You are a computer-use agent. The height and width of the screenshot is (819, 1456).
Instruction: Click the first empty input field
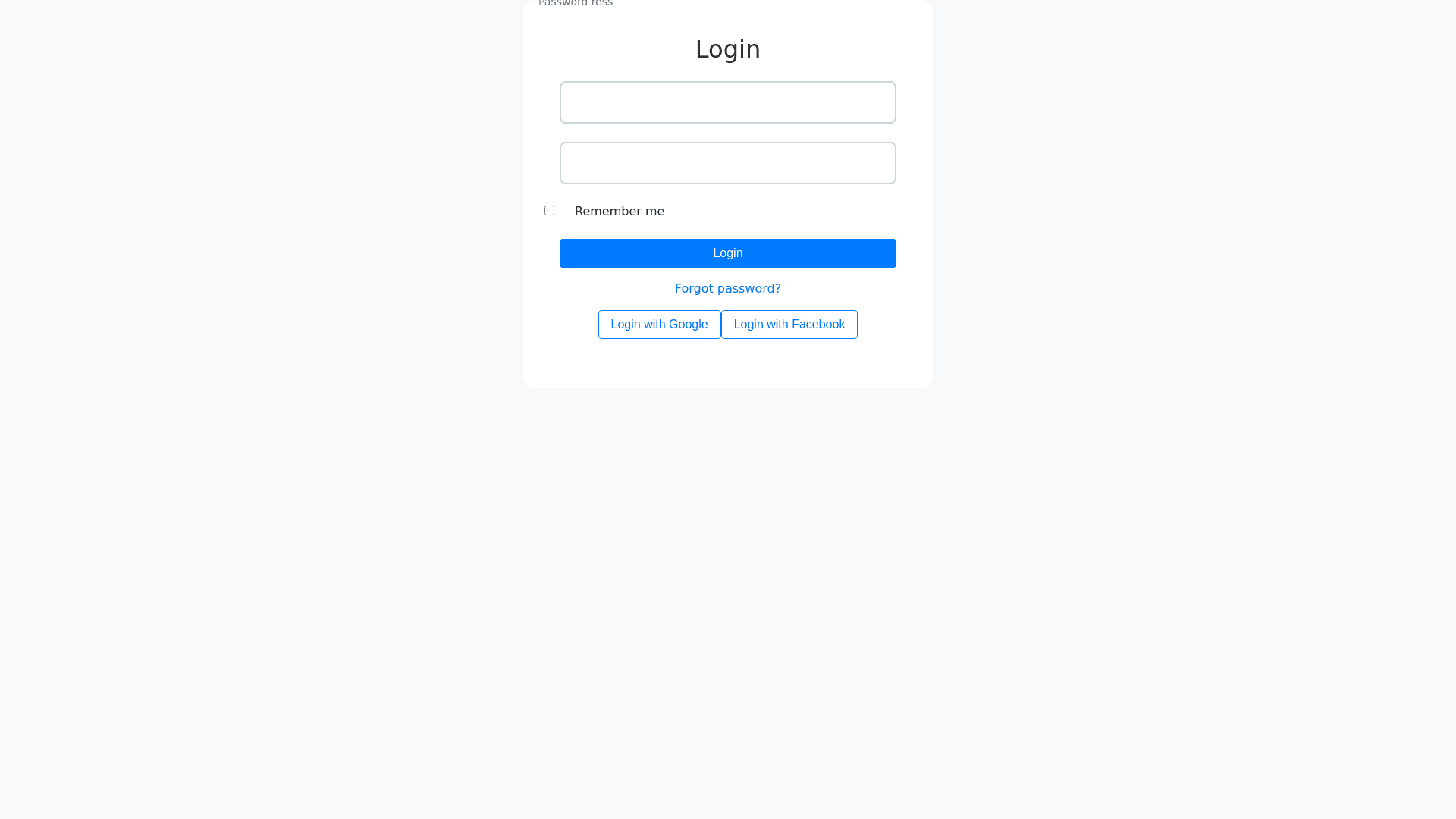728,102
